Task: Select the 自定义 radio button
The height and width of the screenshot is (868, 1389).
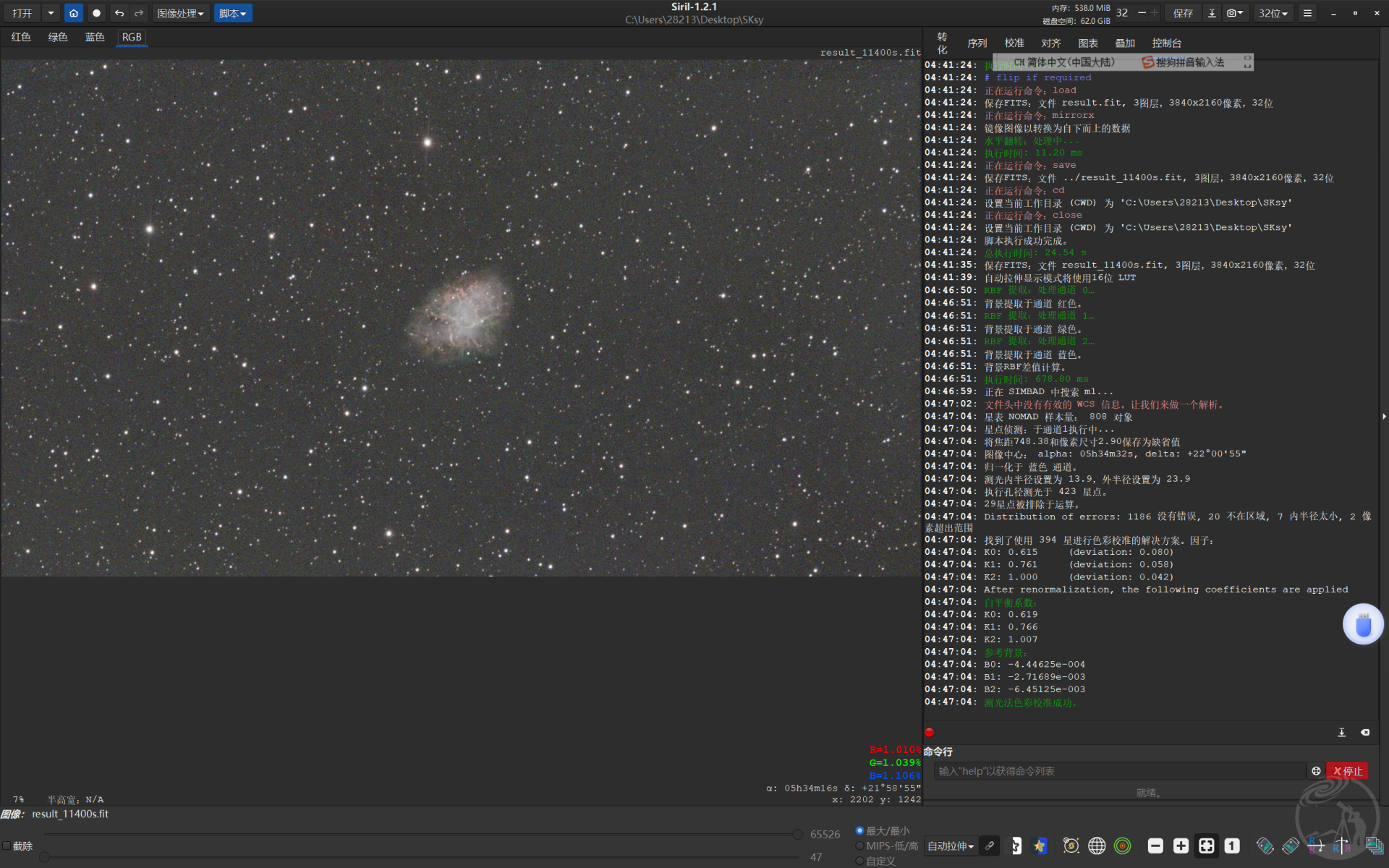Action: (859, 861)
